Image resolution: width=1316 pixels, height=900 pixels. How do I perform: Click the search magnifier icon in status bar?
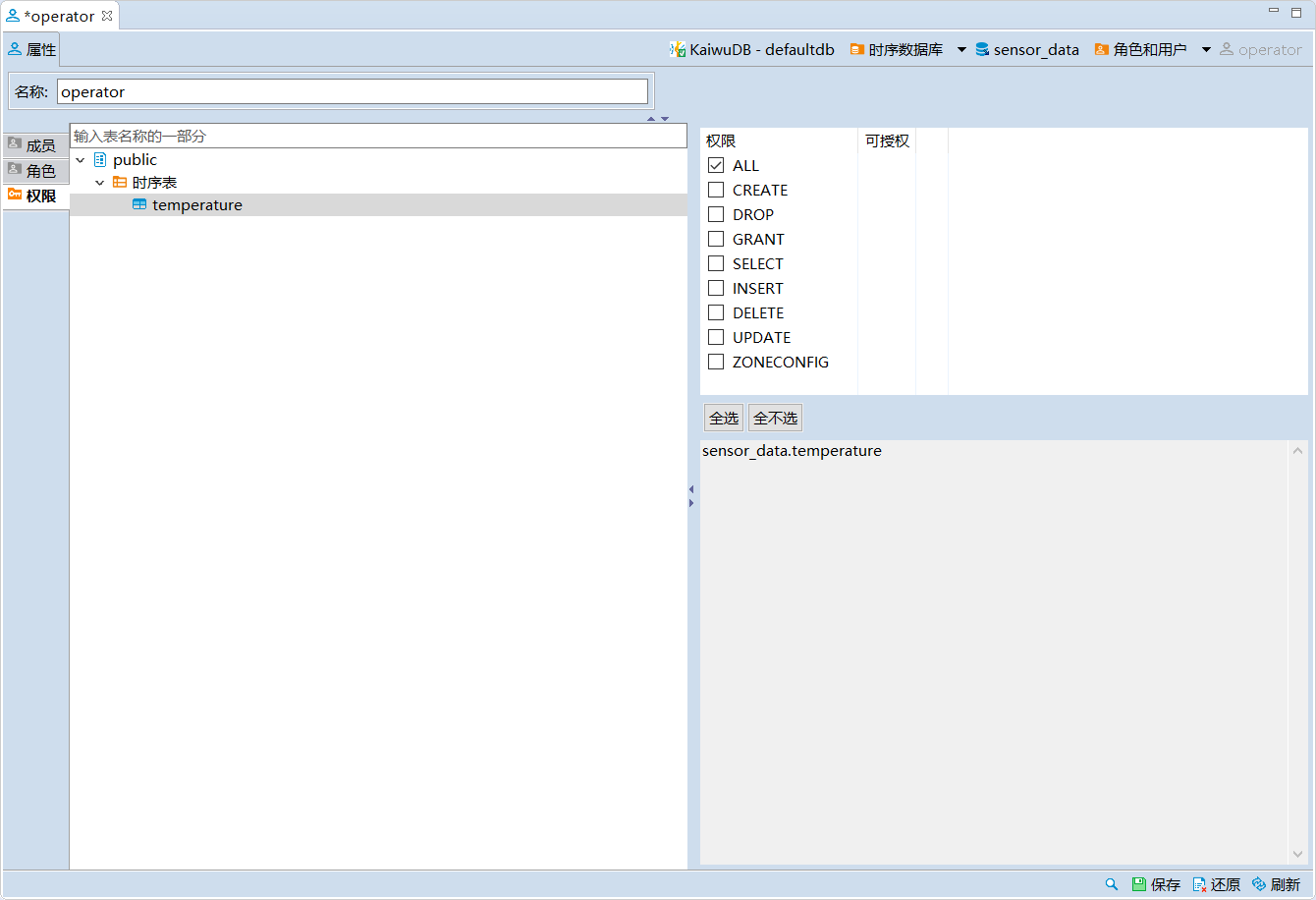click(1112, 884)
